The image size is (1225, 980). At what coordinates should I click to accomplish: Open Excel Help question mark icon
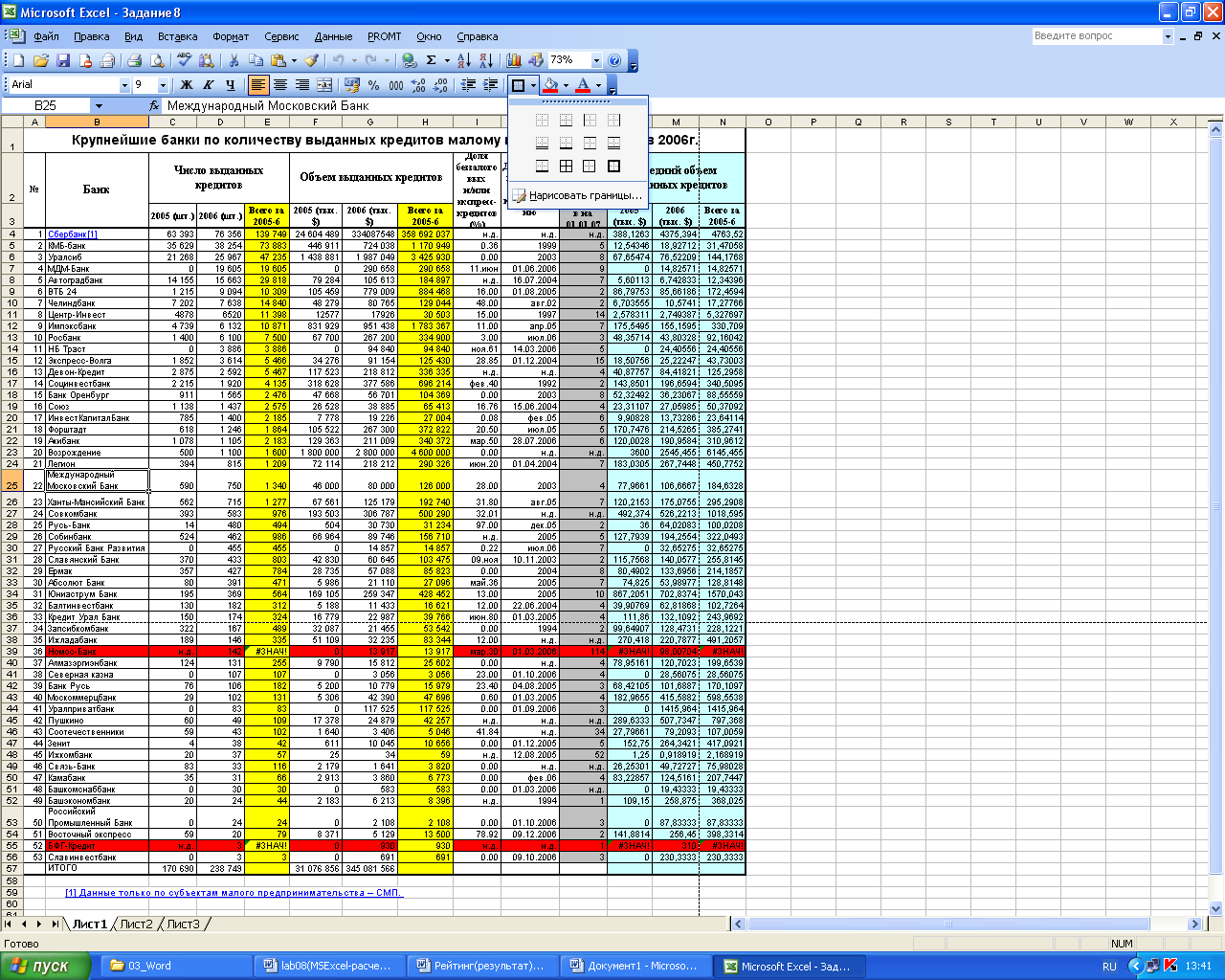point(614,60)
